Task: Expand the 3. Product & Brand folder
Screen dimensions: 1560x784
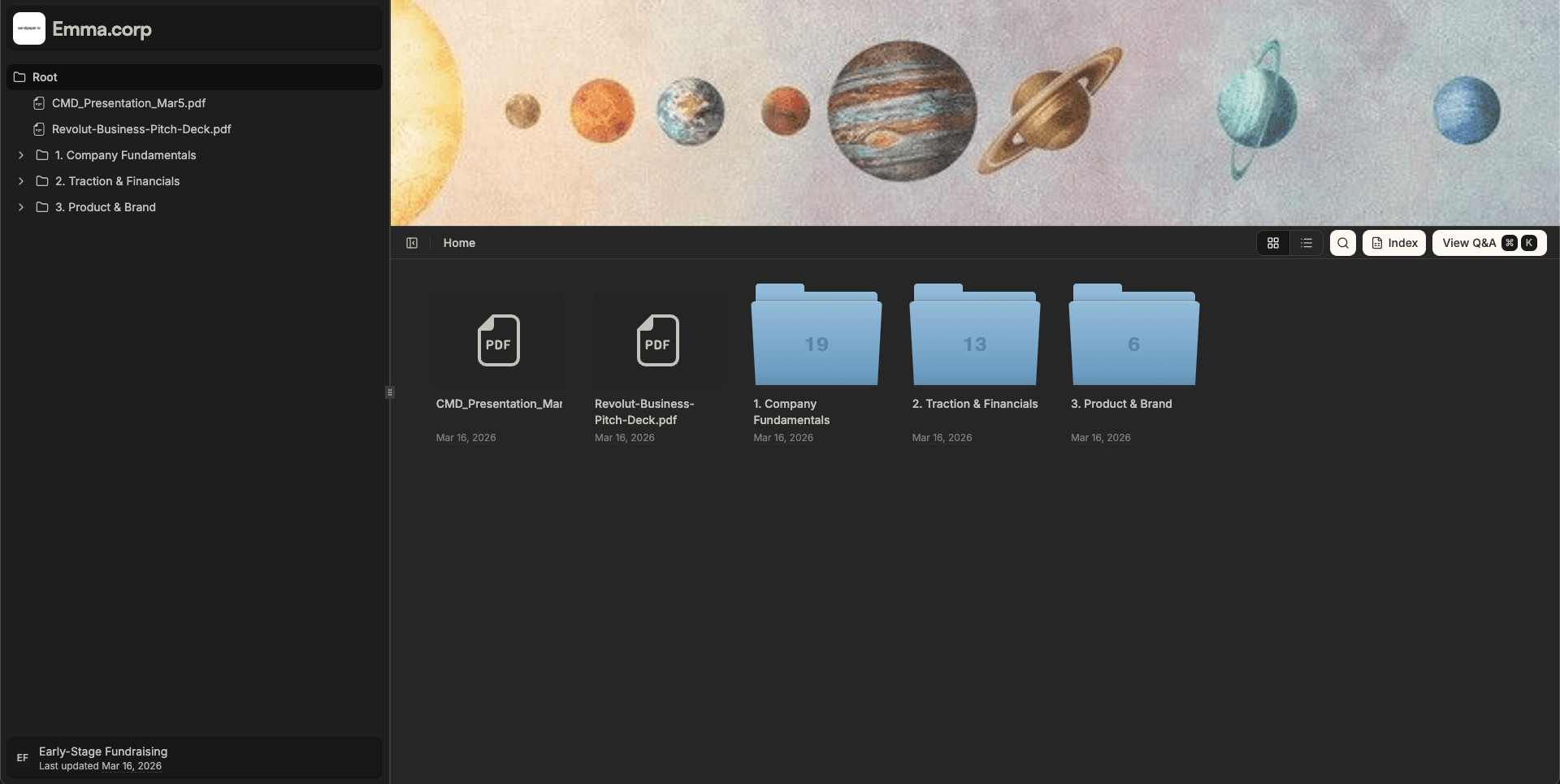Action: (x=21, y=207)
